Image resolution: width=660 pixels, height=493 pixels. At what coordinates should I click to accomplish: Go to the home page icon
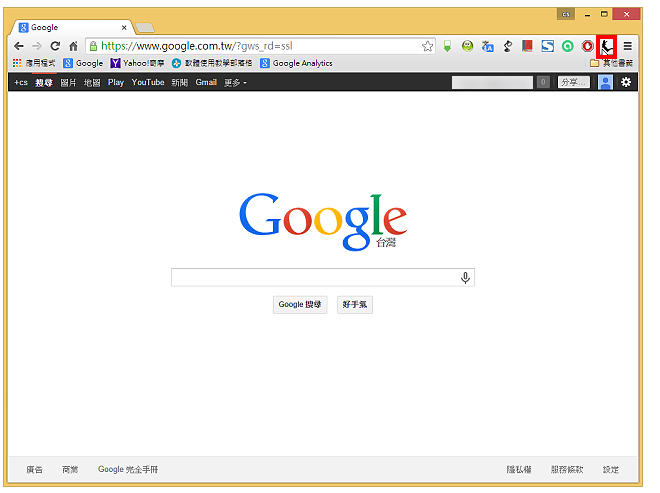[x=74, y=46]
